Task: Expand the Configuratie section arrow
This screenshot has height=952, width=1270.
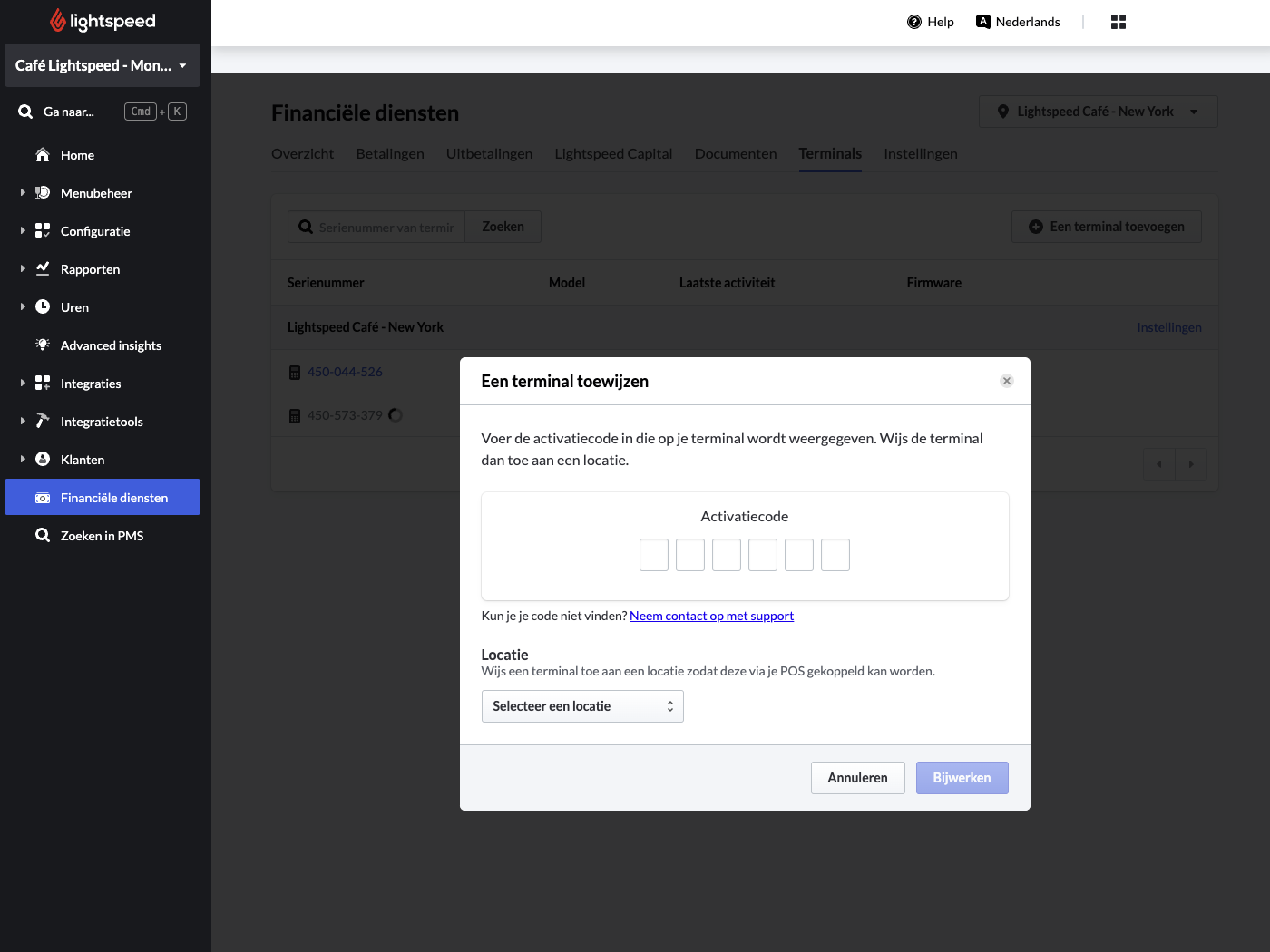Action: [x=23, y=231]
